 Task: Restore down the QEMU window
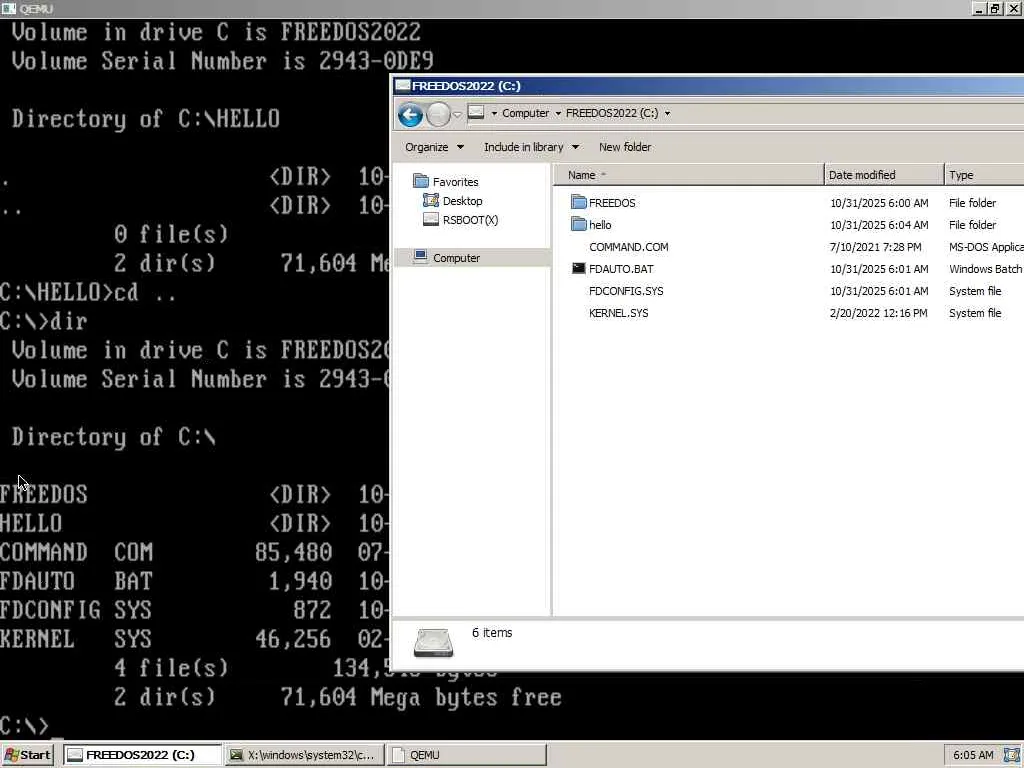point(995,8)
